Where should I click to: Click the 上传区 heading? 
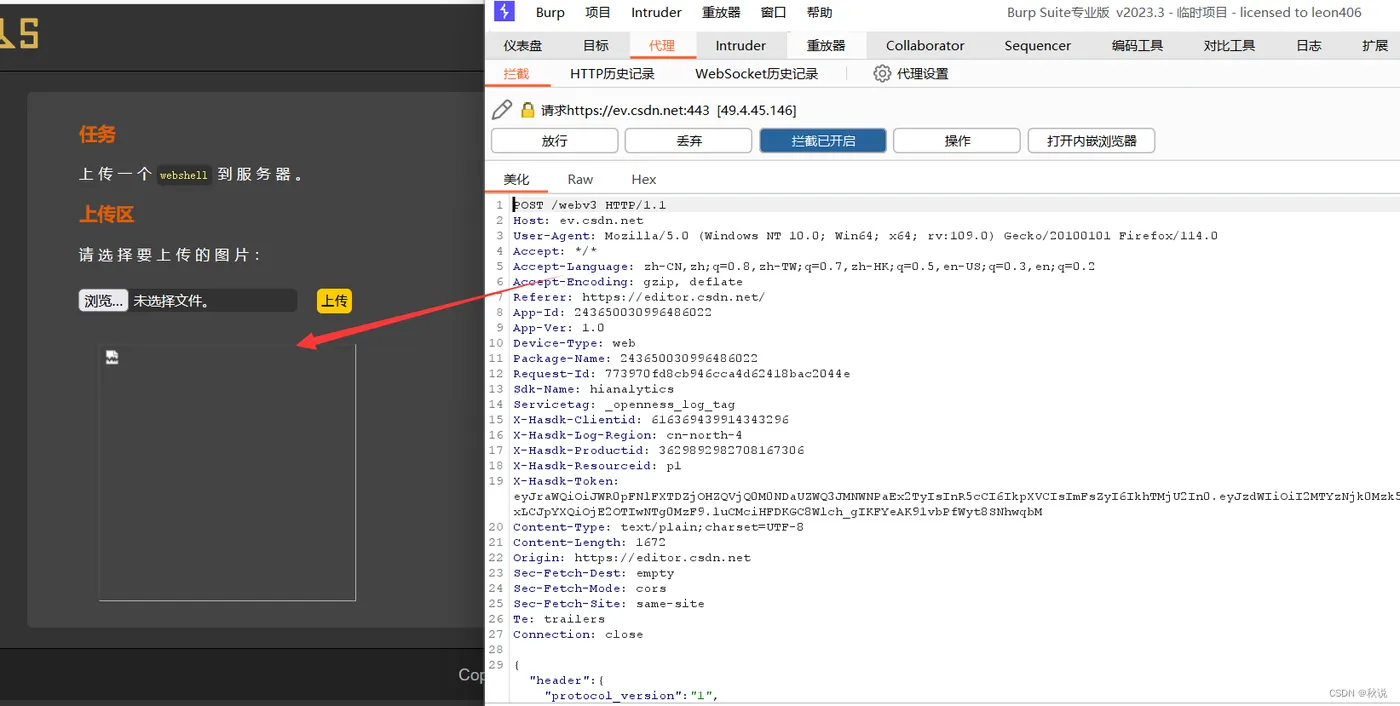(x=107, y=214)
